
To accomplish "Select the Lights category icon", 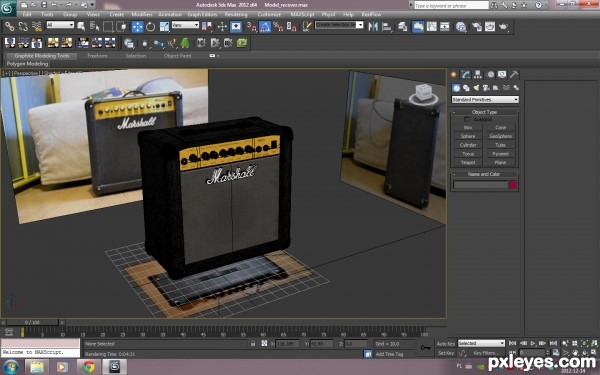I will [x=476, y=88].
